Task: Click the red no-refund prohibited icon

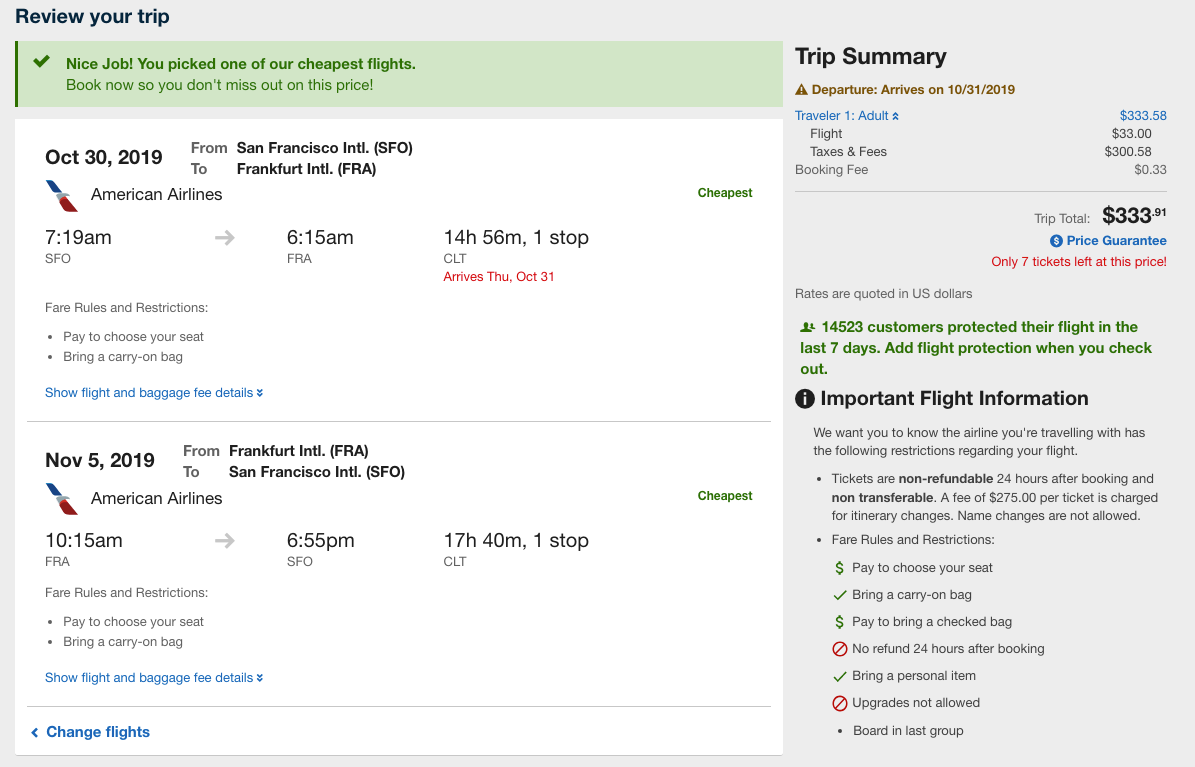Action: 840,649
